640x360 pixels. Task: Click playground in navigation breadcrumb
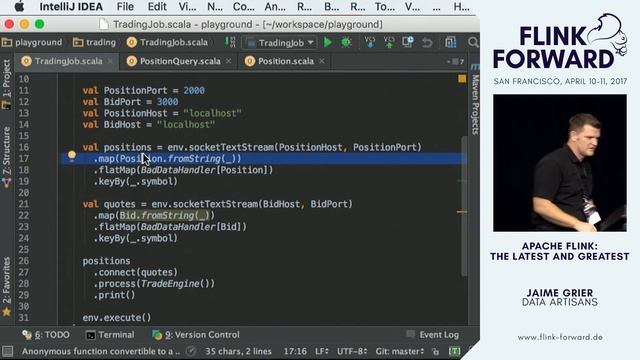(x=33, y=42)
